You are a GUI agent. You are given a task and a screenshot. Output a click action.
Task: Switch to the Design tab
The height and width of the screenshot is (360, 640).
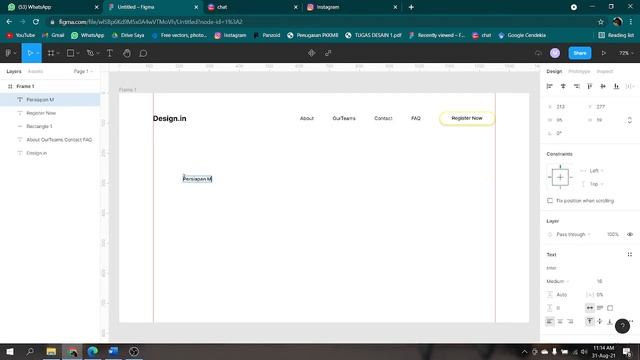point(554,71)
